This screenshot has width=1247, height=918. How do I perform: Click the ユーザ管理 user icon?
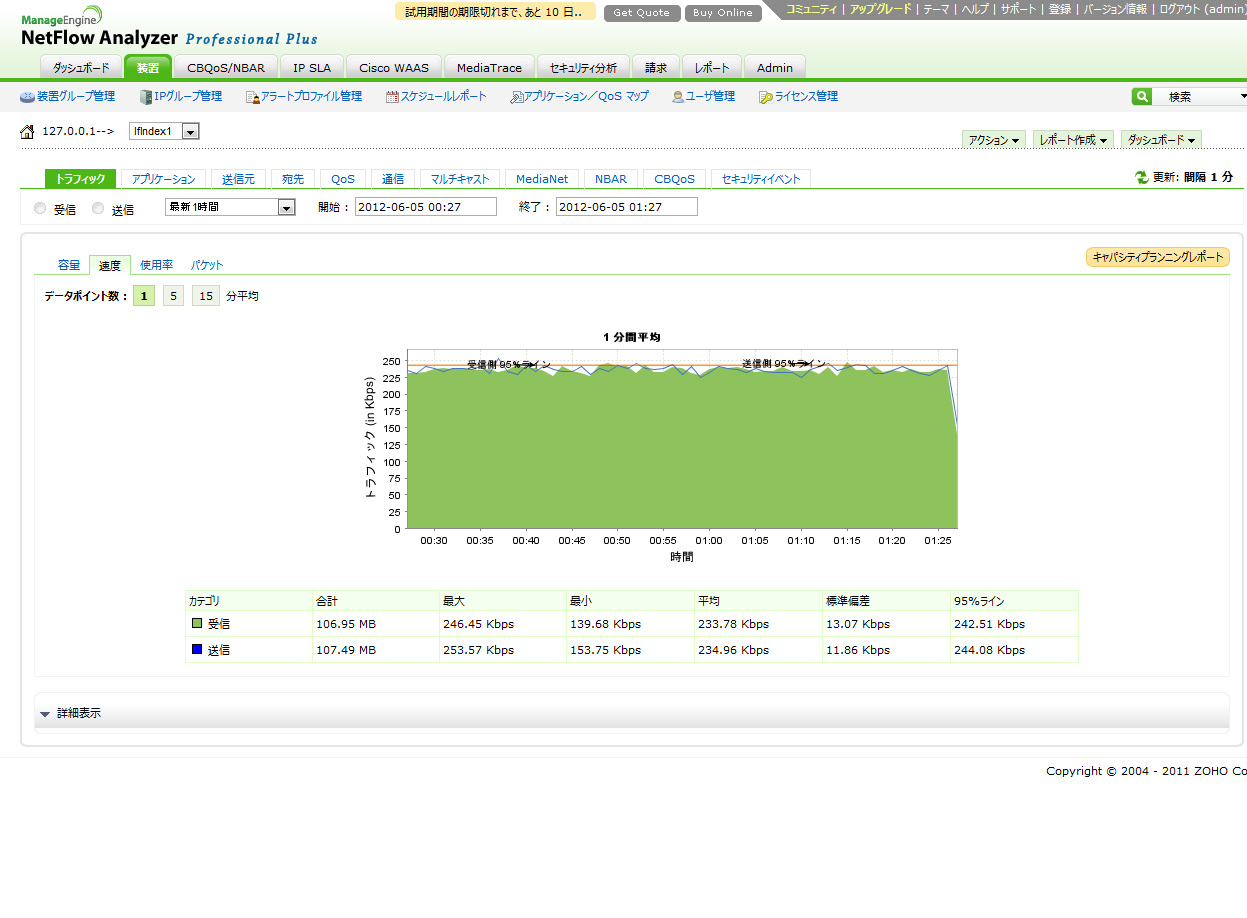678,97
